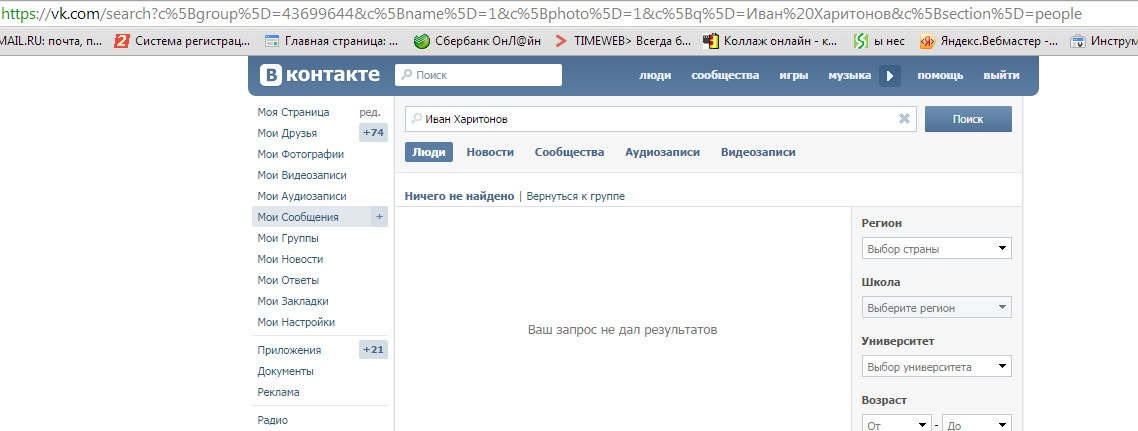
Task: Open the люди header link
Action: pyautogui.click(x=655, y=75)
